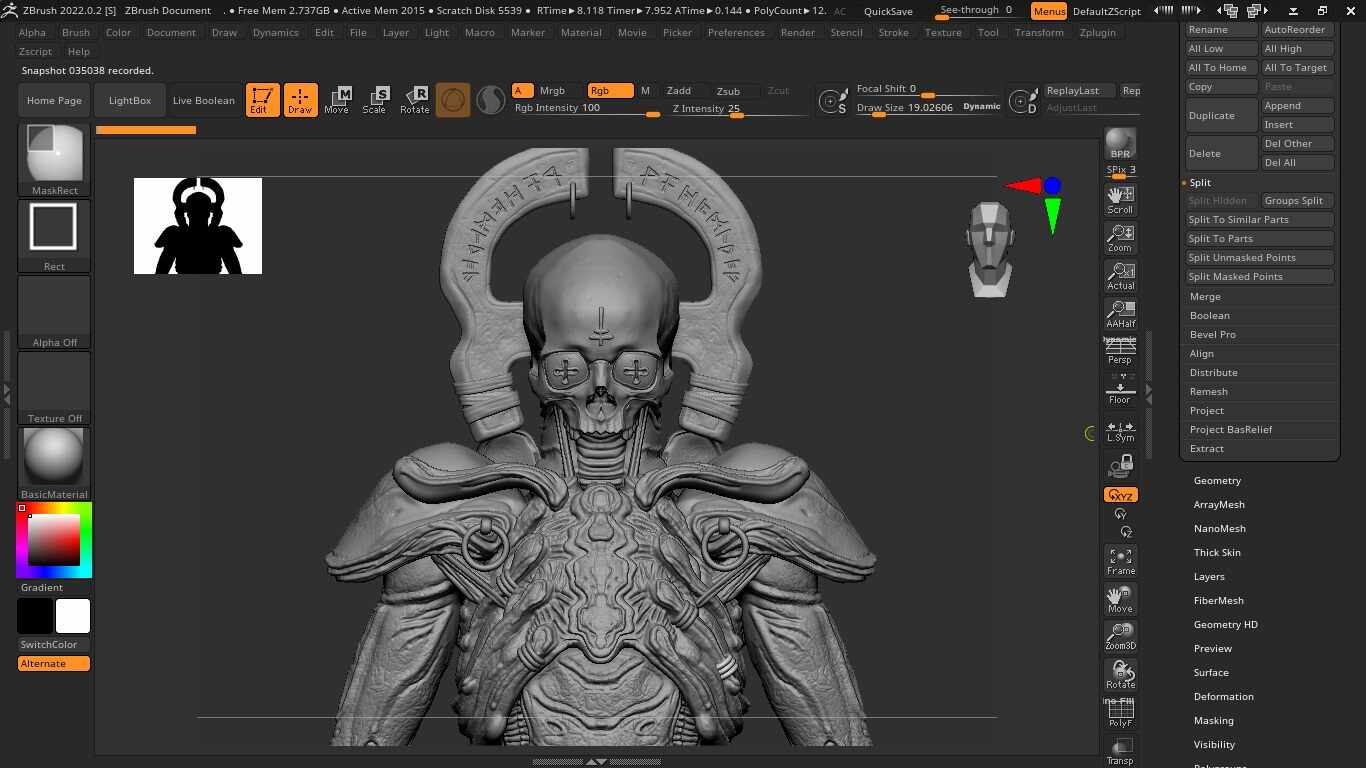Toggle Live Boolean mode
The width and height of the screenshot is (1366, 768).
point(204,100)
